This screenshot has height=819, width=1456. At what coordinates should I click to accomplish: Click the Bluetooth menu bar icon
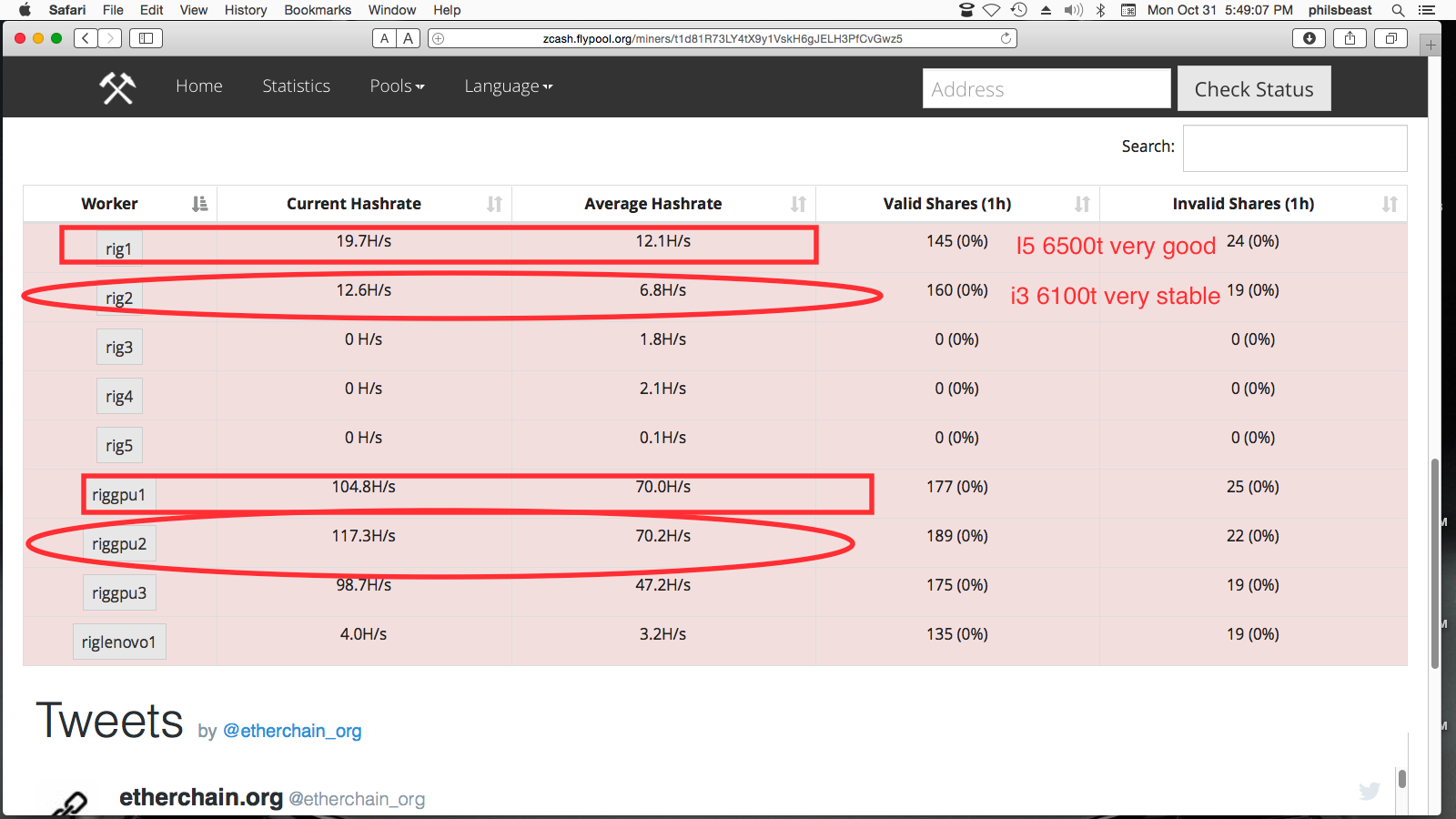pos(1100,10)
